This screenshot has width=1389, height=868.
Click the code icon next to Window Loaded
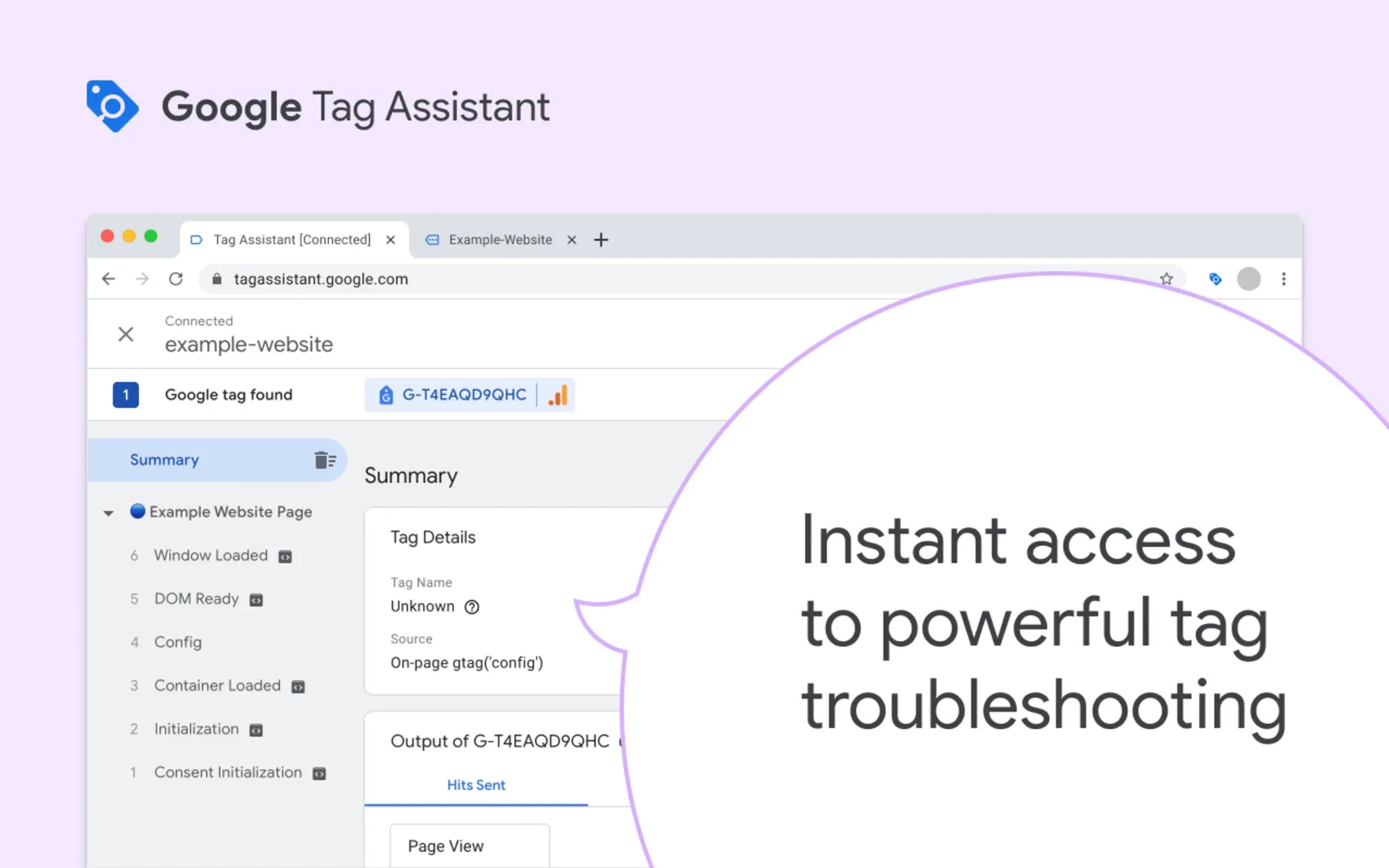tap(284, 556)
